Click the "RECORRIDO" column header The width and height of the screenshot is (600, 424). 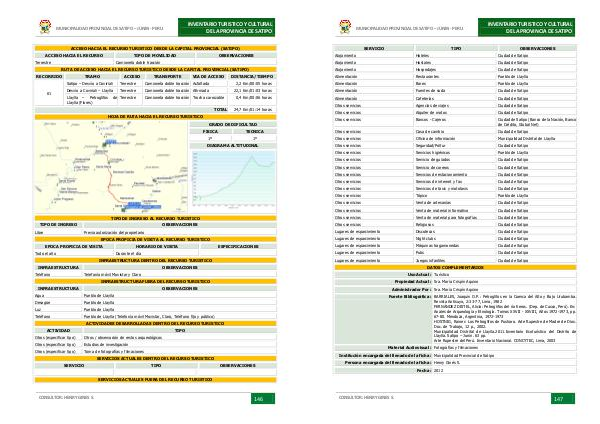click(x=49, y=77)
